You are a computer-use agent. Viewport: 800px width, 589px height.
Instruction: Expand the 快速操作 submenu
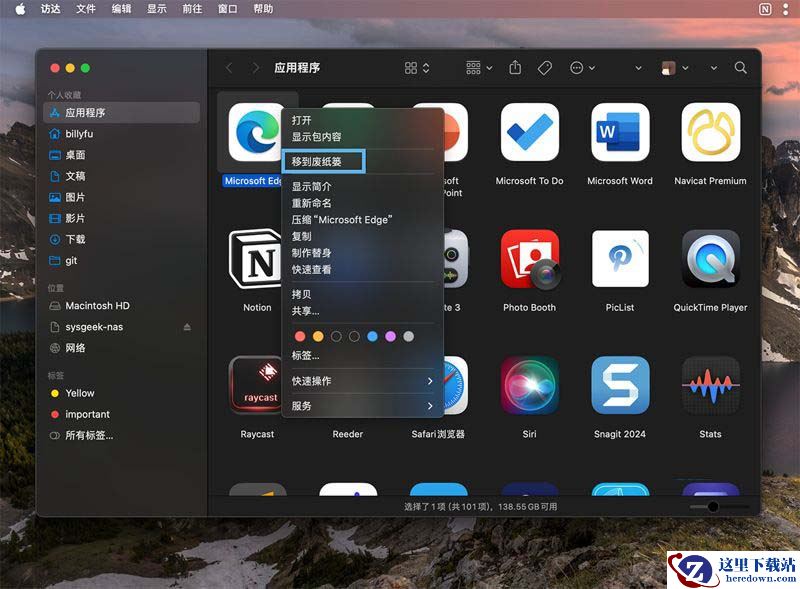click(362, 381)
